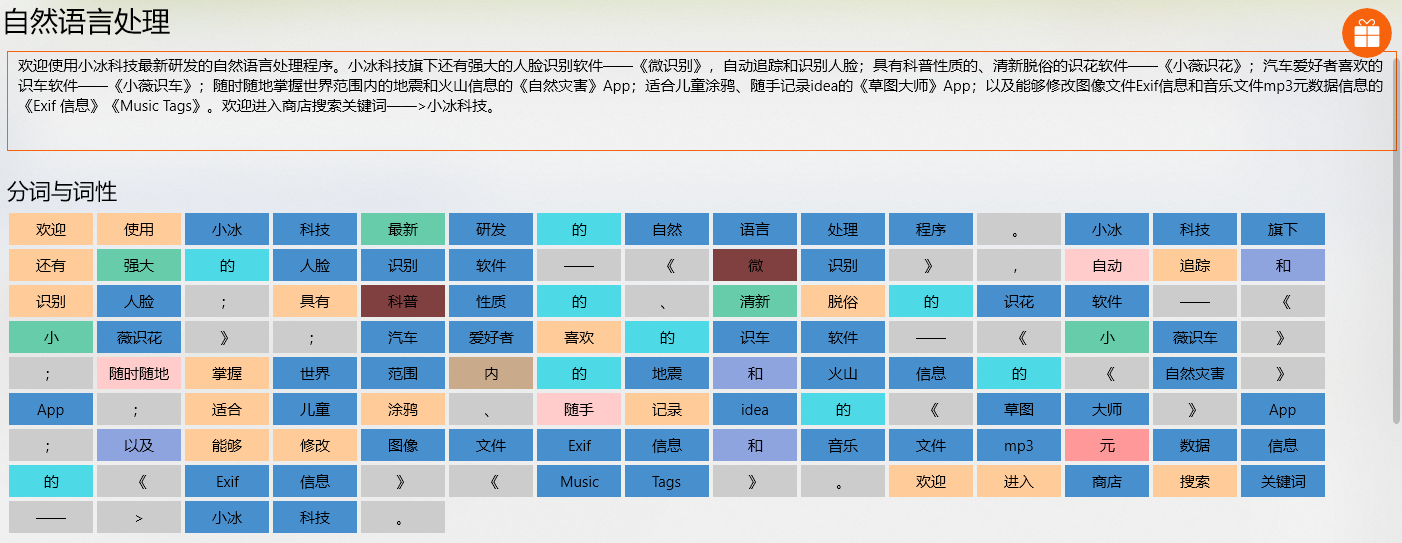Select the '爱好者' word tile
The image size is (1402, 543).
pos(491,337)
